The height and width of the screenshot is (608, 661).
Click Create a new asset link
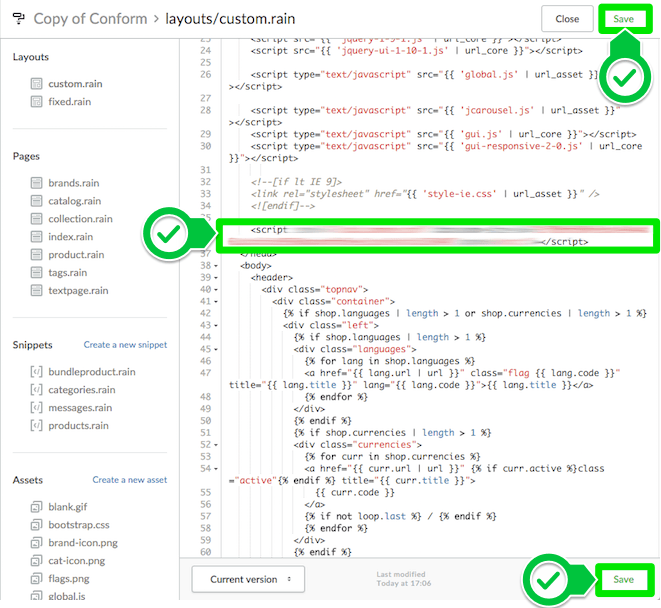pos(130,480)
